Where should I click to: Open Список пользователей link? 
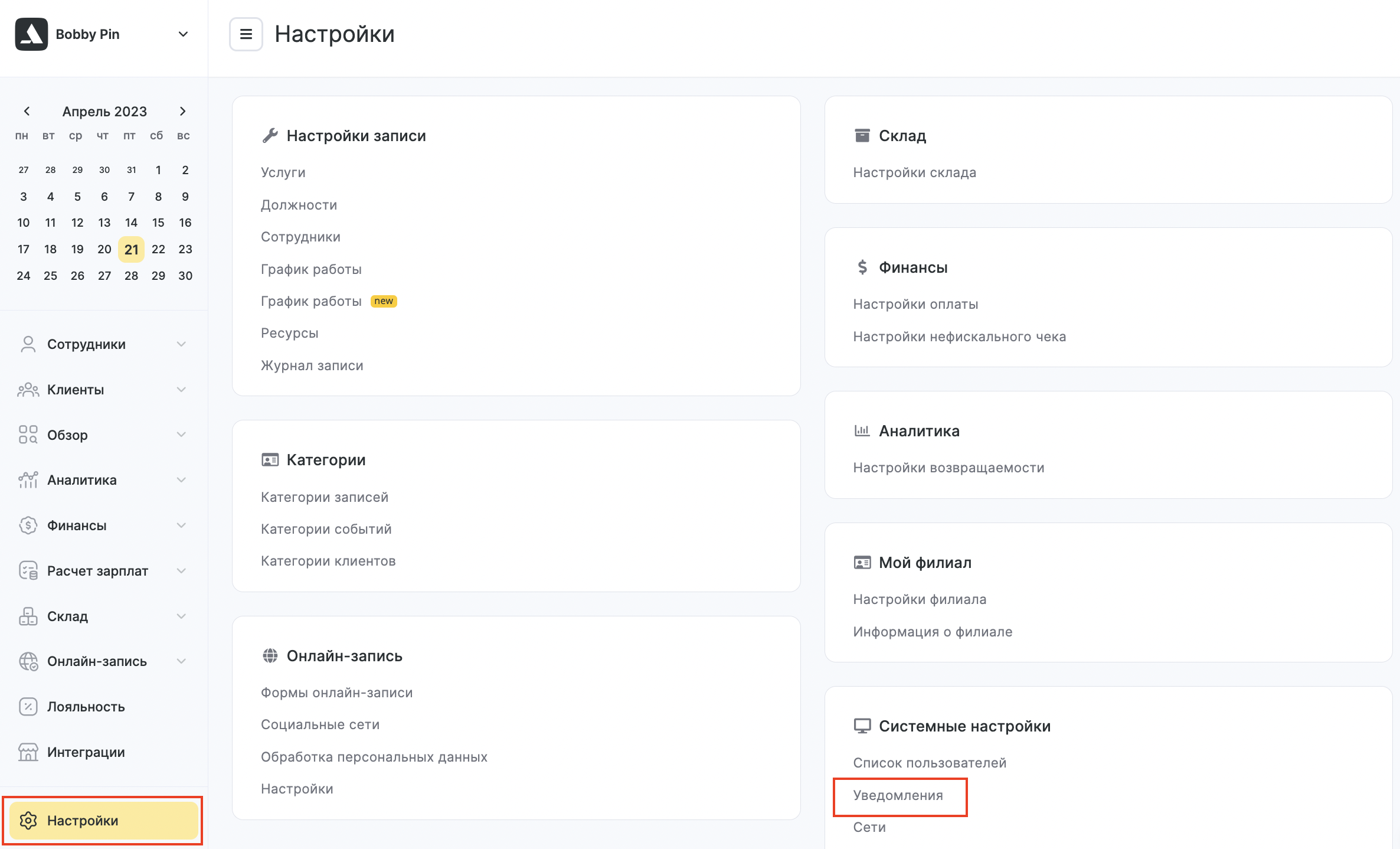pos(930,763)
